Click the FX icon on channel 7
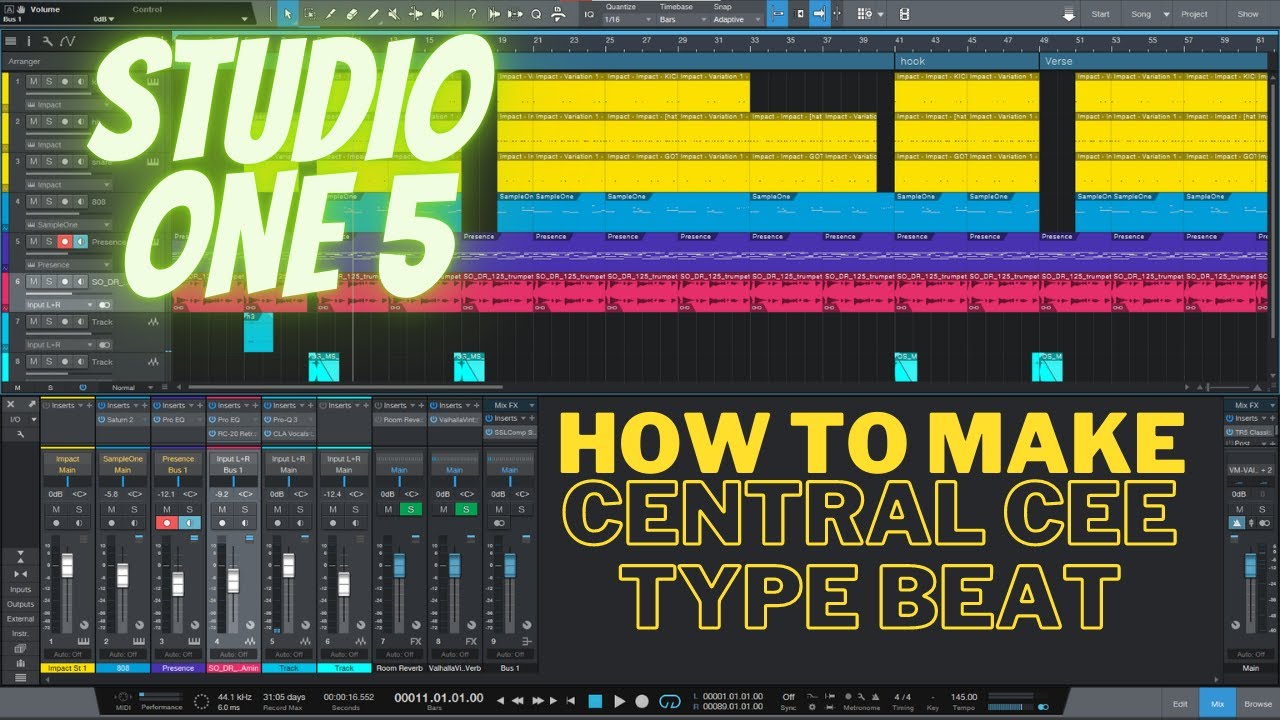Image resolution: width=1280 pixels, height=720 pixels. point(416,641)
